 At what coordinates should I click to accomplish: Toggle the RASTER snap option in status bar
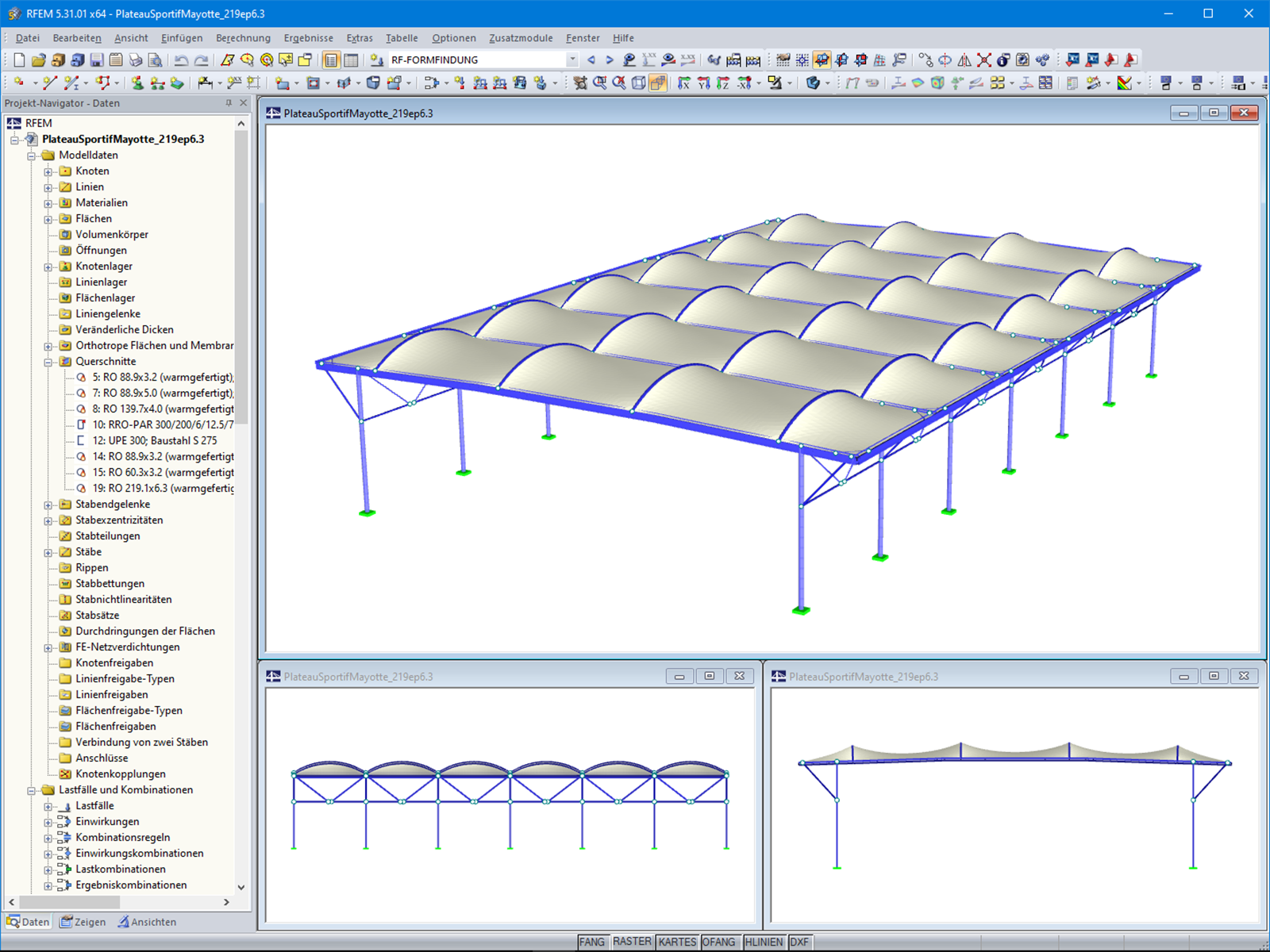[x=633, y=942]
